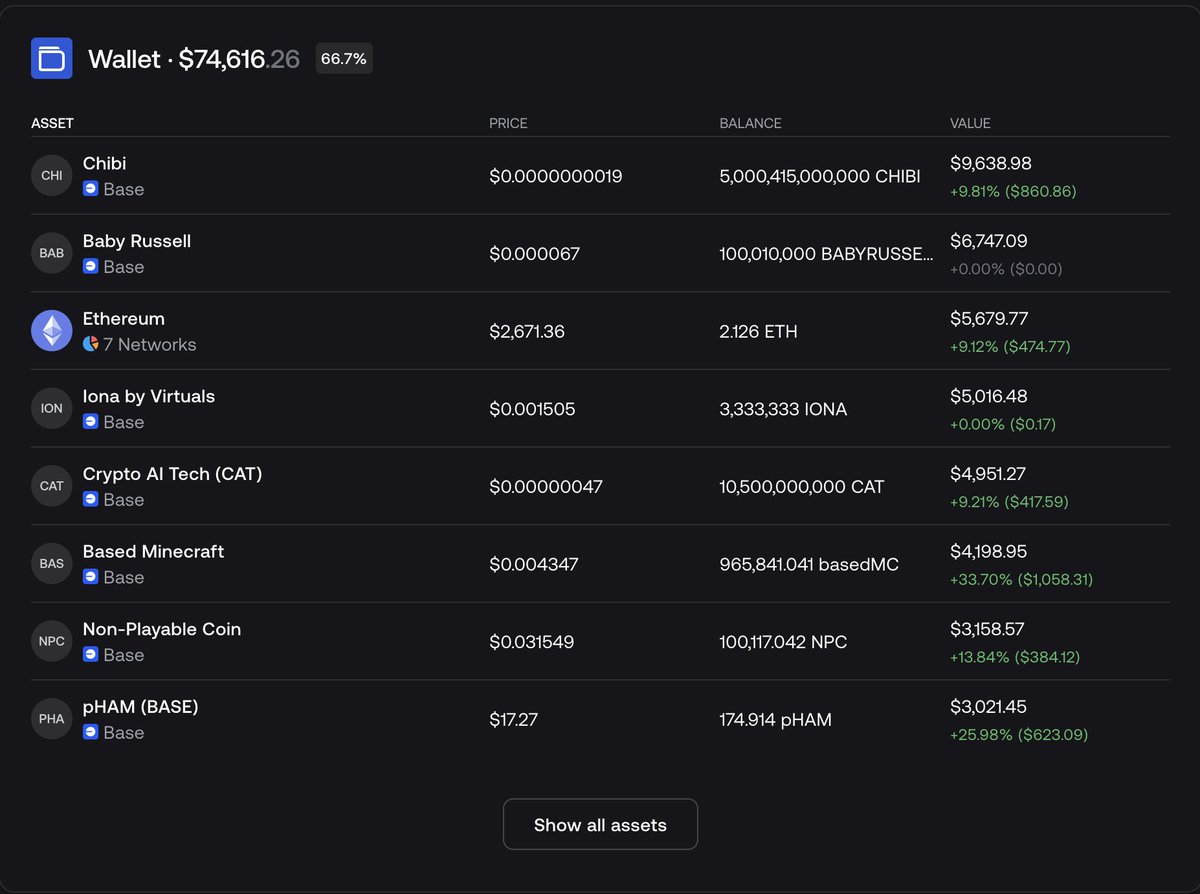Image resolution: width=1200 pixels, height=894 pixels.
Task: Click Base network icon under Non-Playable Coin
Action: click(90, 655)
